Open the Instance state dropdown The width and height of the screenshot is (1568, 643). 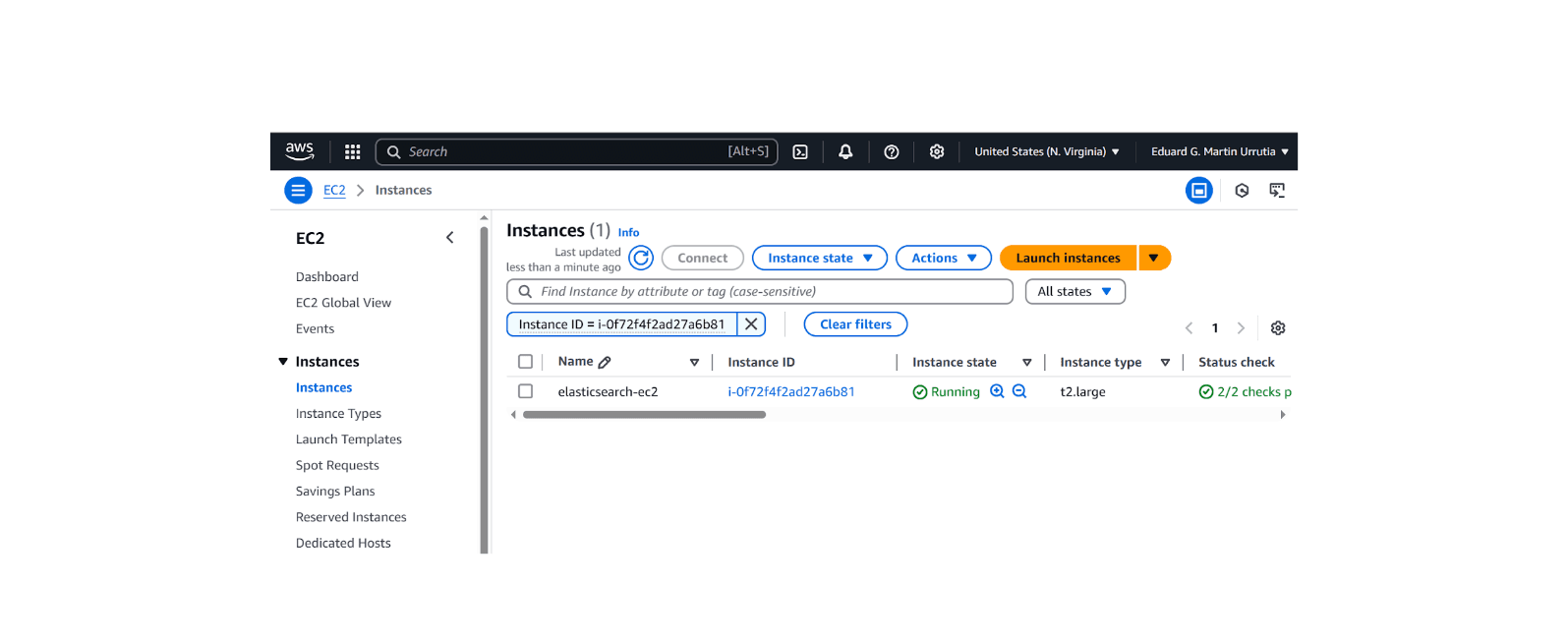(x=819, y=259)
